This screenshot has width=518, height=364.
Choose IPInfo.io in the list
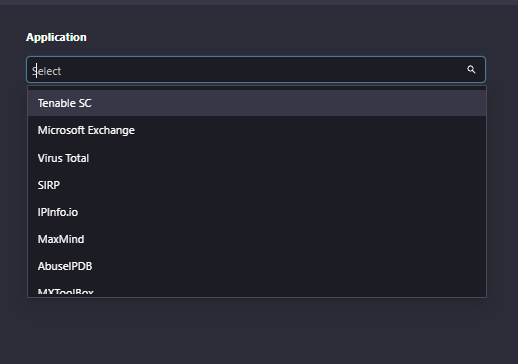click(x=257, y=212)
